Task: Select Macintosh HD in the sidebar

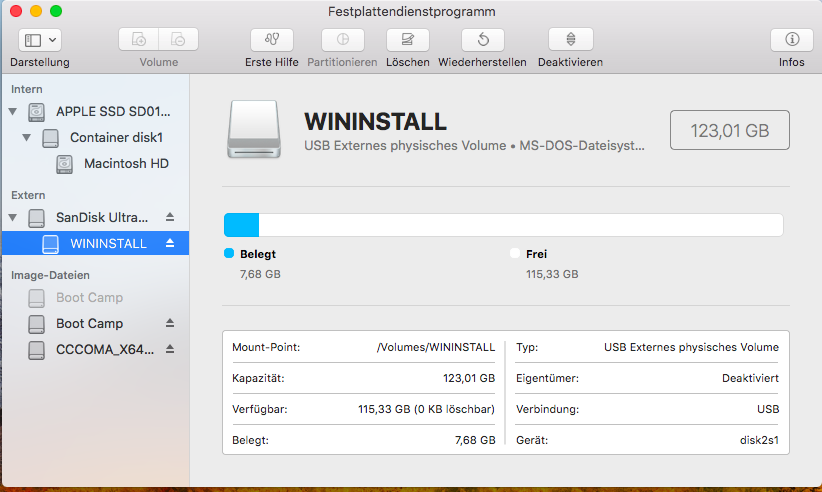Action: 125,163
